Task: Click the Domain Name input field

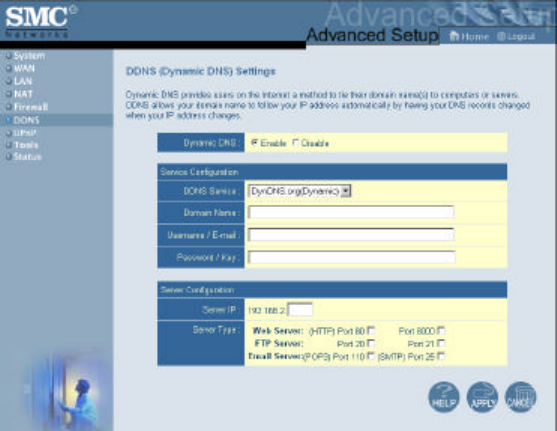Action: (x=351, y=212)
